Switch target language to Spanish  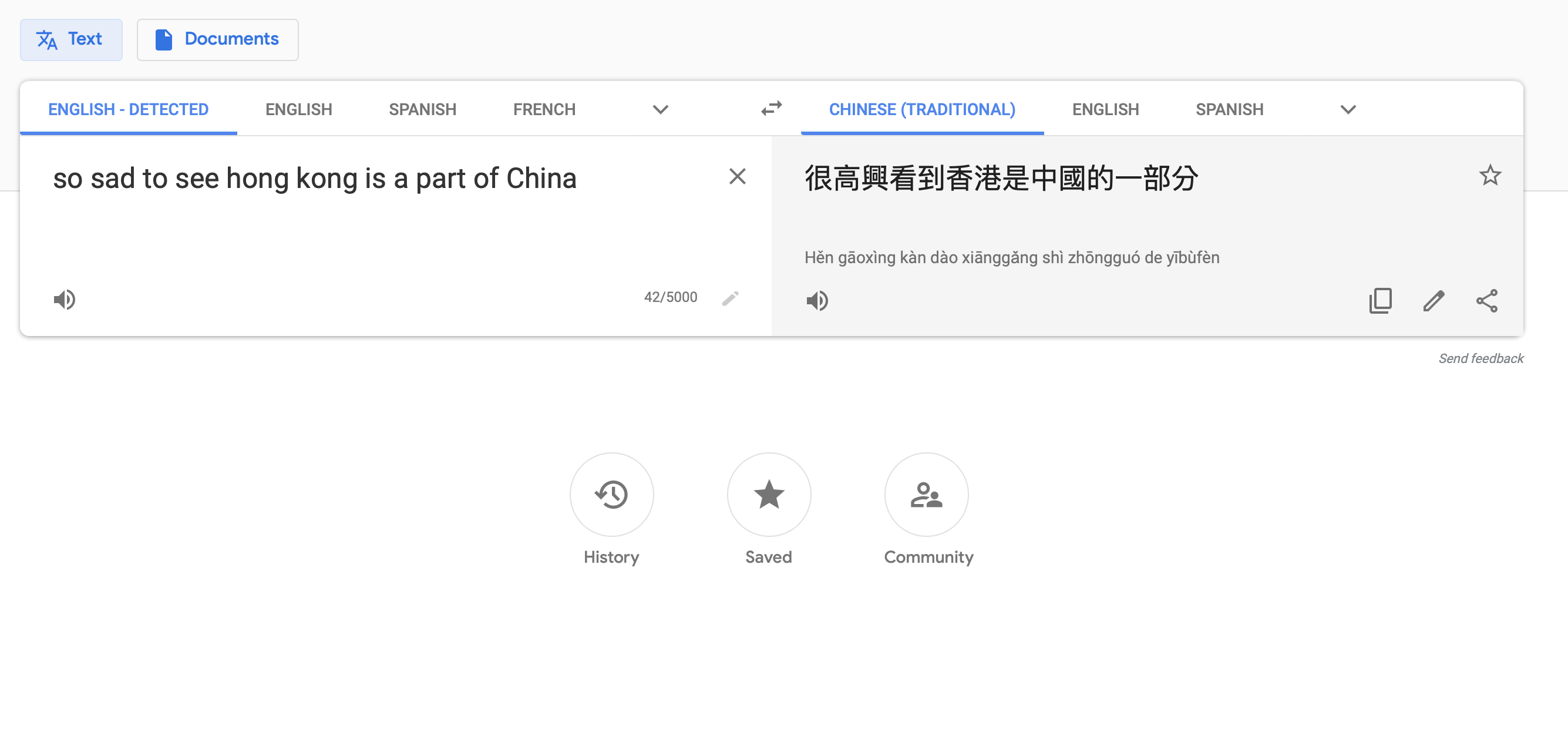coord(1229,109)
